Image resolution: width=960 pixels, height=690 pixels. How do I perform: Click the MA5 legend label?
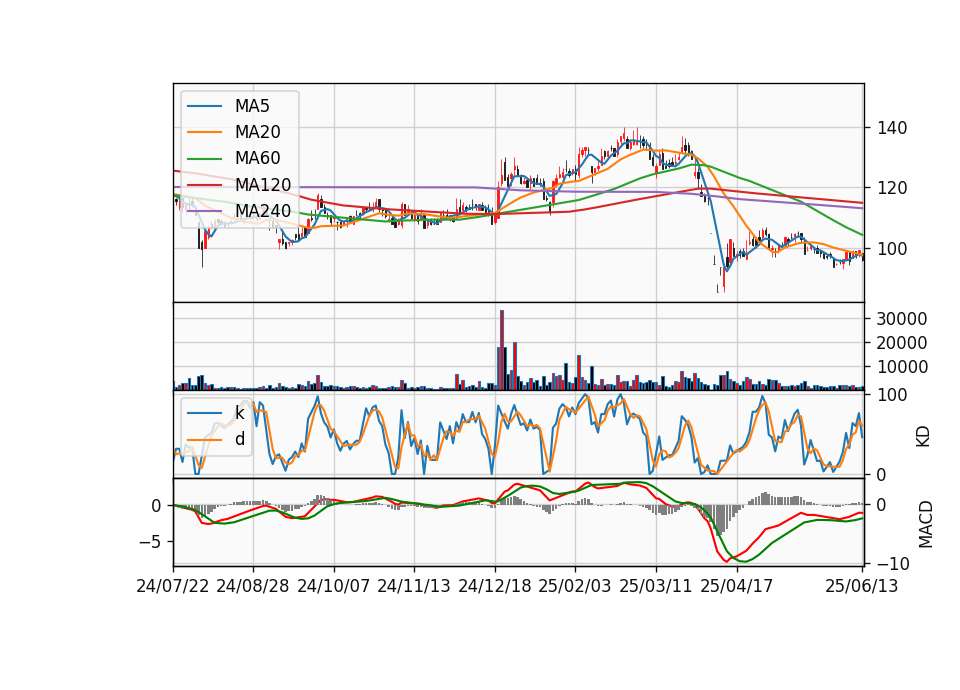pyautogui.click(x=252, y=106)
